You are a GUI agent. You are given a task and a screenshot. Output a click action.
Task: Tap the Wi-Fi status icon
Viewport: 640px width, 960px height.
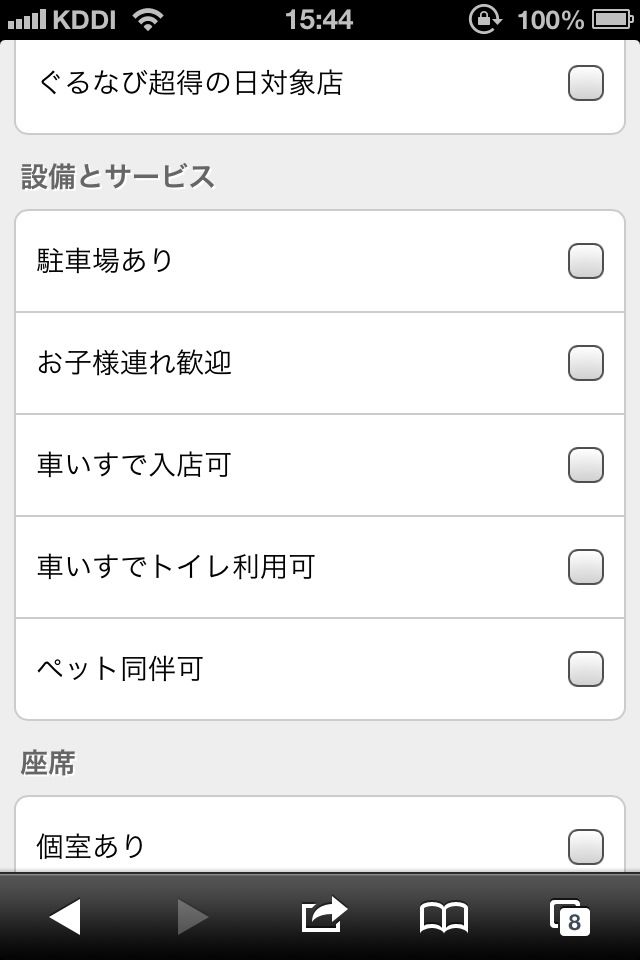coord(148,19)
